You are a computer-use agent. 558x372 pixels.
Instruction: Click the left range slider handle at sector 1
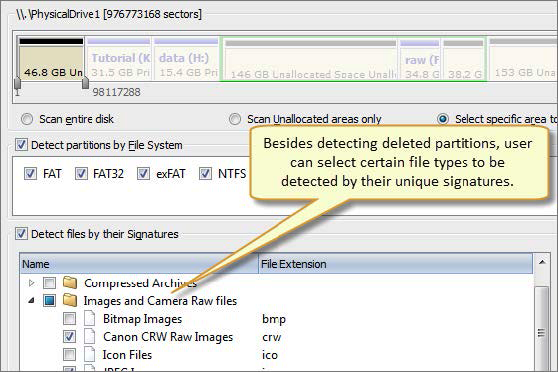click(17, 83)
